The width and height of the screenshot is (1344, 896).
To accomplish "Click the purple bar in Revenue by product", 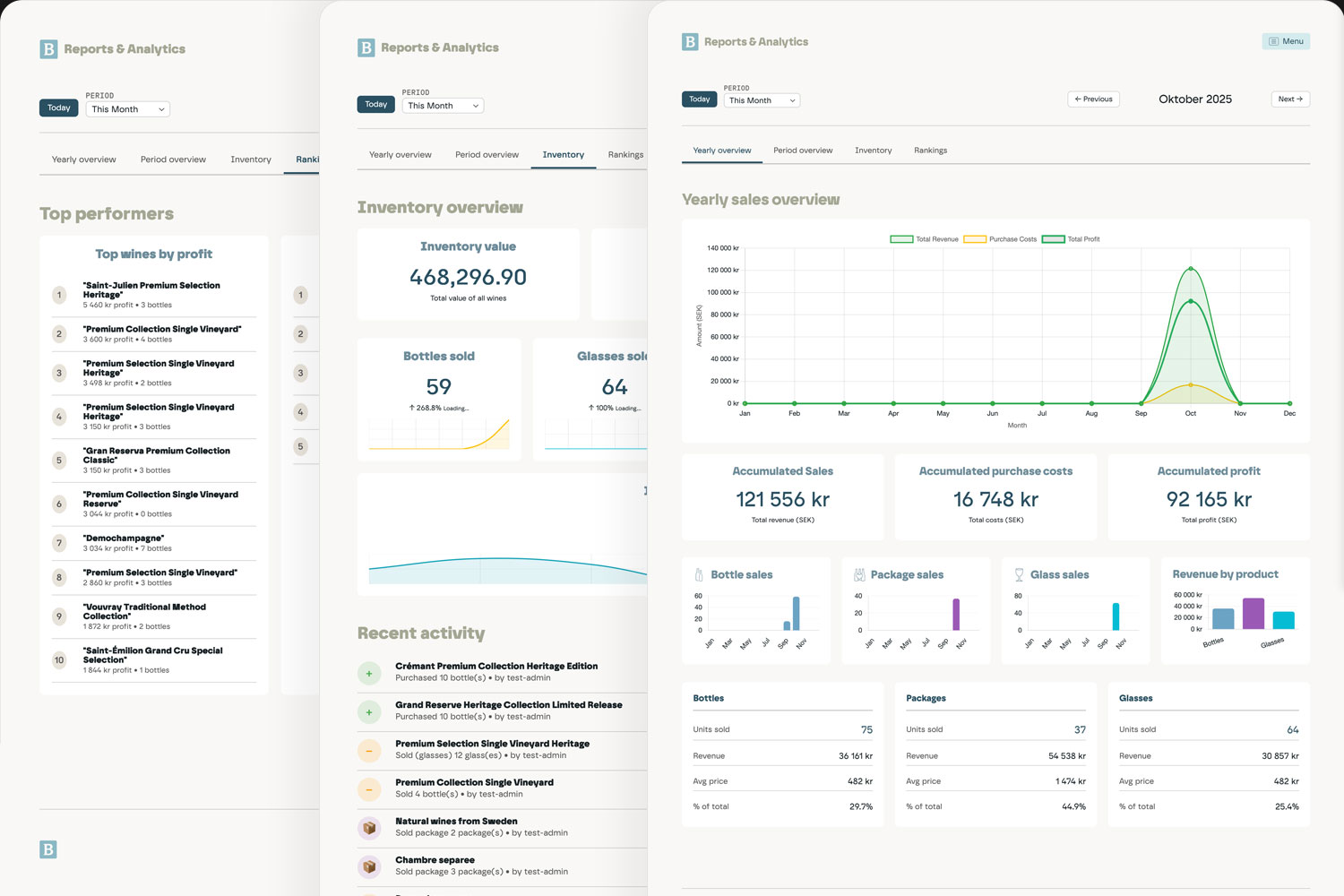I will pos(1254,614).
